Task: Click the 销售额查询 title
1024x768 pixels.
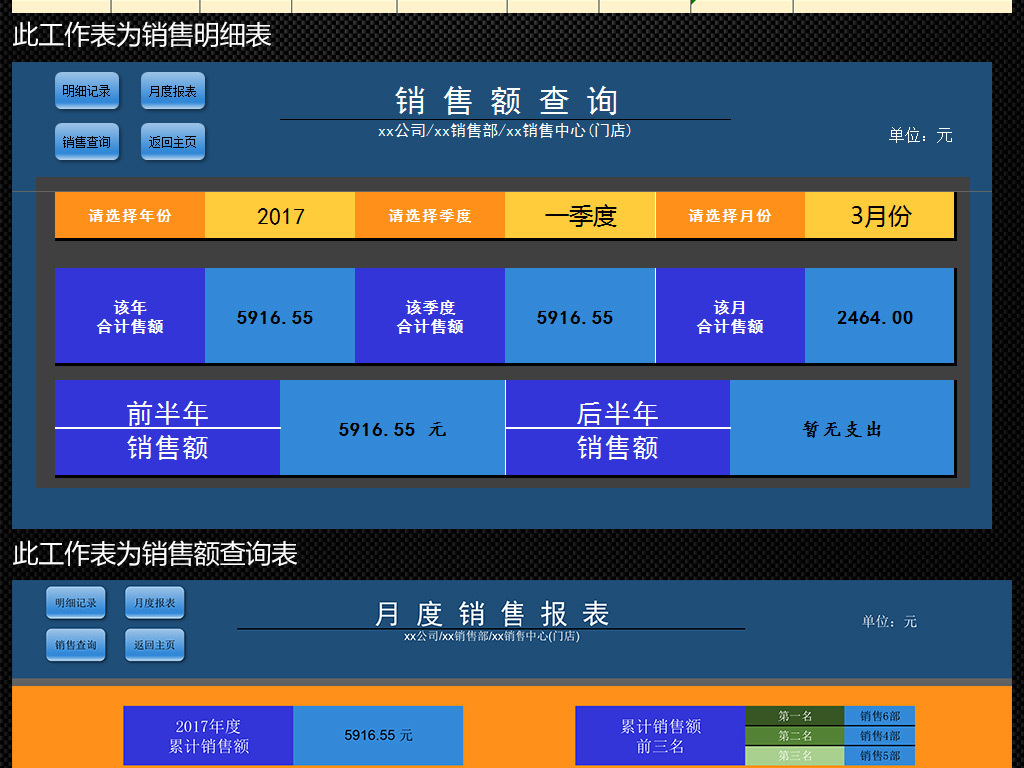Action: [506, 101]
